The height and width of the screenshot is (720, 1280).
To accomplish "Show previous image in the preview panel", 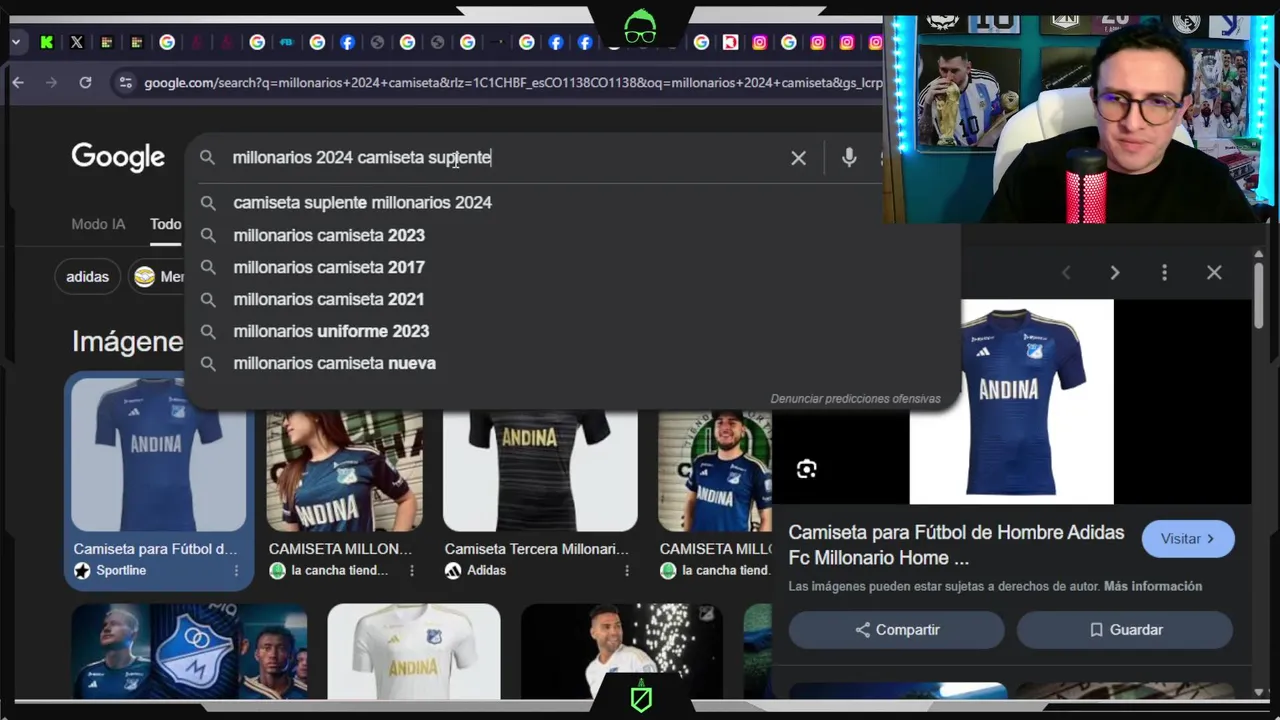I will [1066, 273].
